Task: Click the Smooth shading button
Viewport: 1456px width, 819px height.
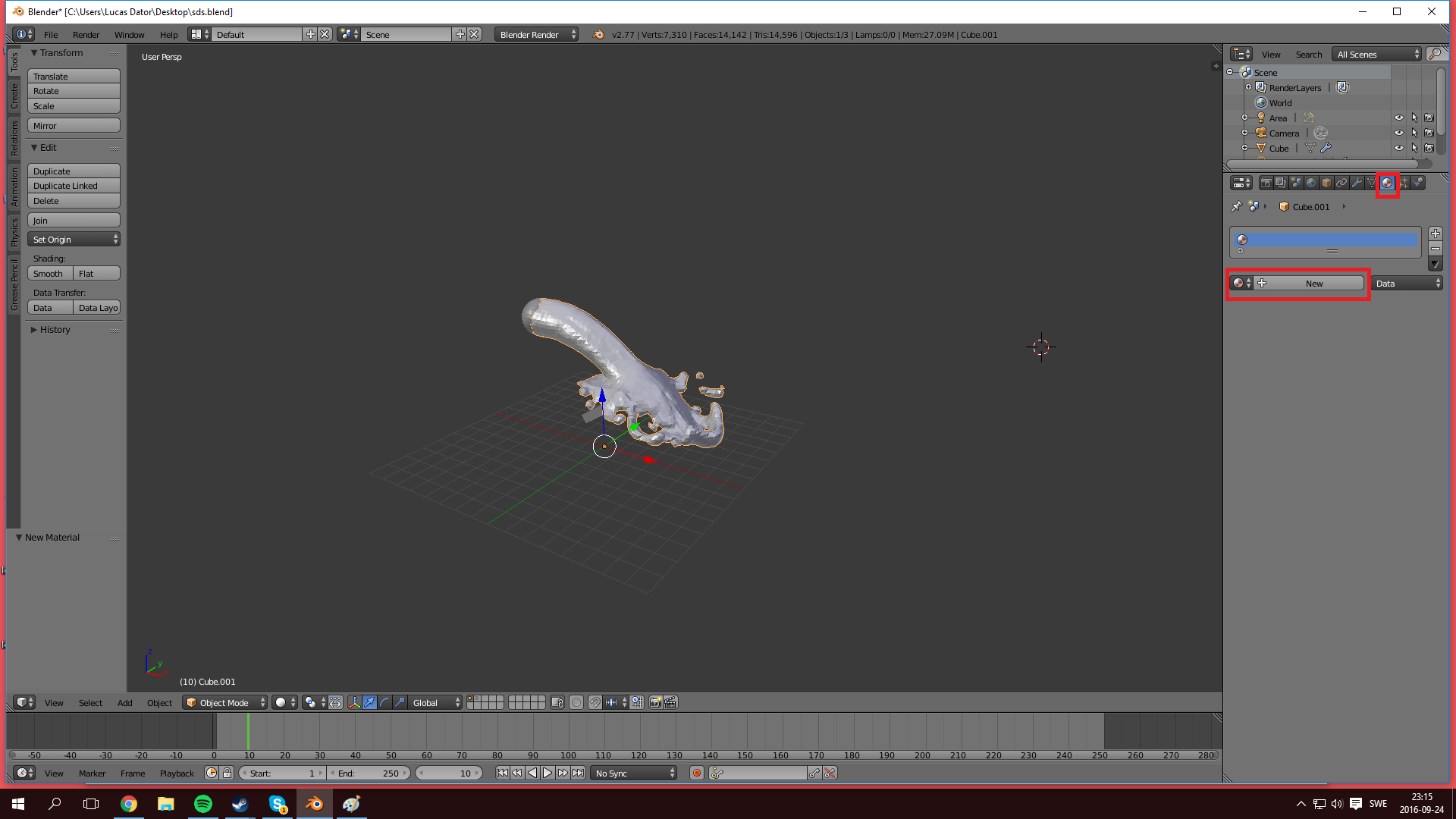Action: click(x=49, y=274)
